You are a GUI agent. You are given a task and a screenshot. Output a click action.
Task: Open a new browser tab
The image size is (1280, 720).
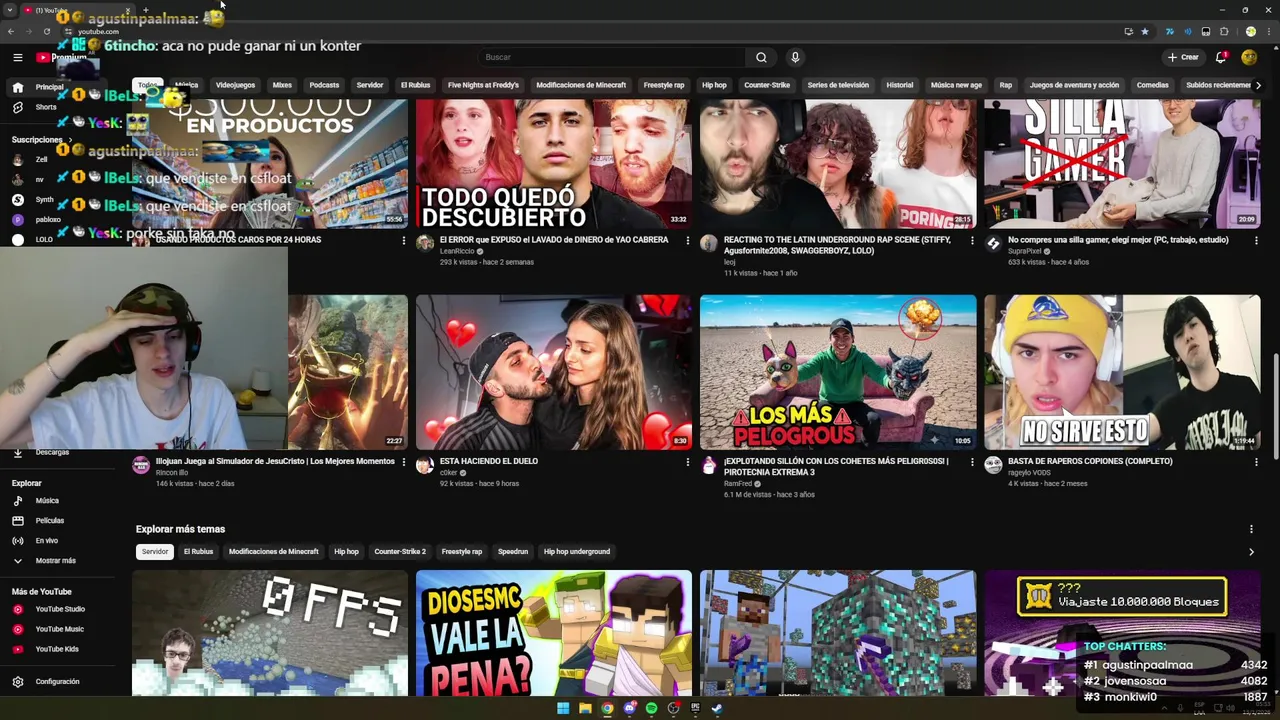[145, 10]
